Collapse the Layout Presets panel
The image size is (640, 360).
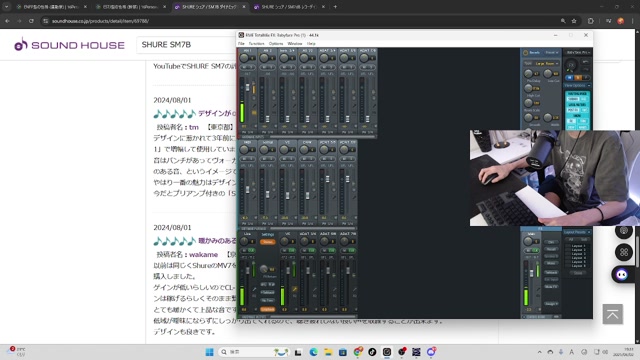(x=589, y=232)
